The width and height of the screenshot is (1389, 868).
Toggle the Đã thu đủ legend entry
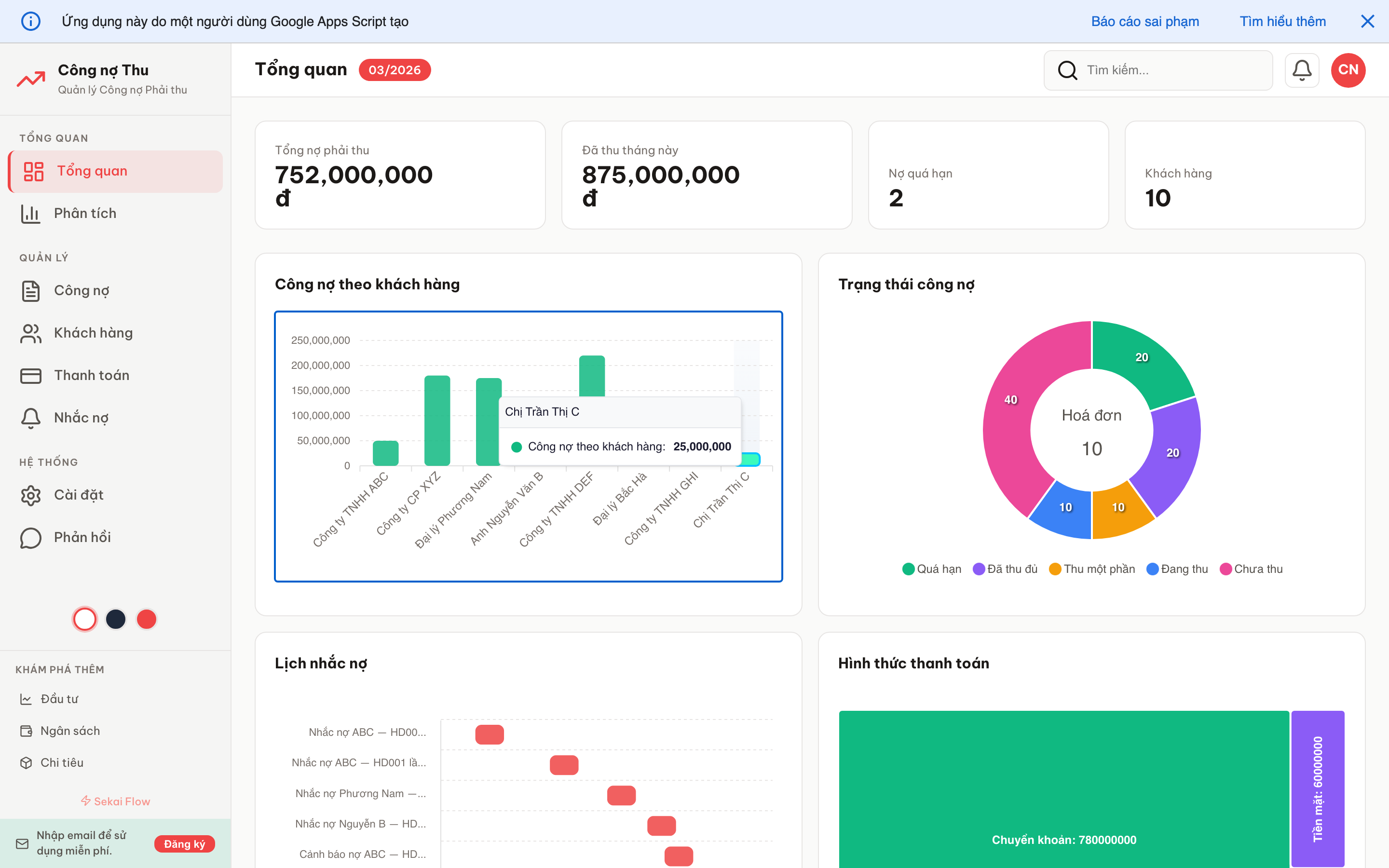[1005, 569]
